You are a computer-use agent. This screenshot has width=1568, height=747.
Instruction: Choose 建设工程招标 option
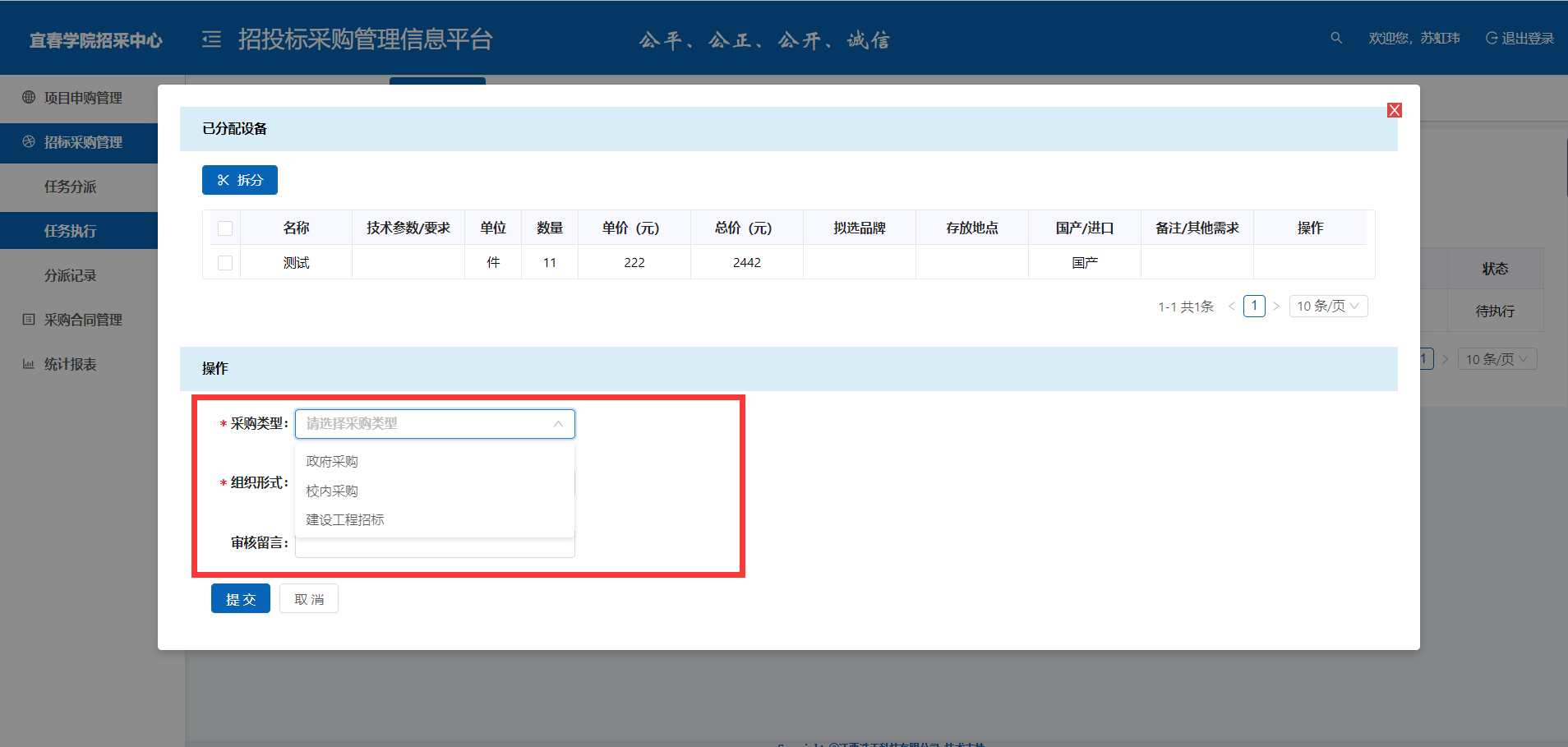pos(345,520)
